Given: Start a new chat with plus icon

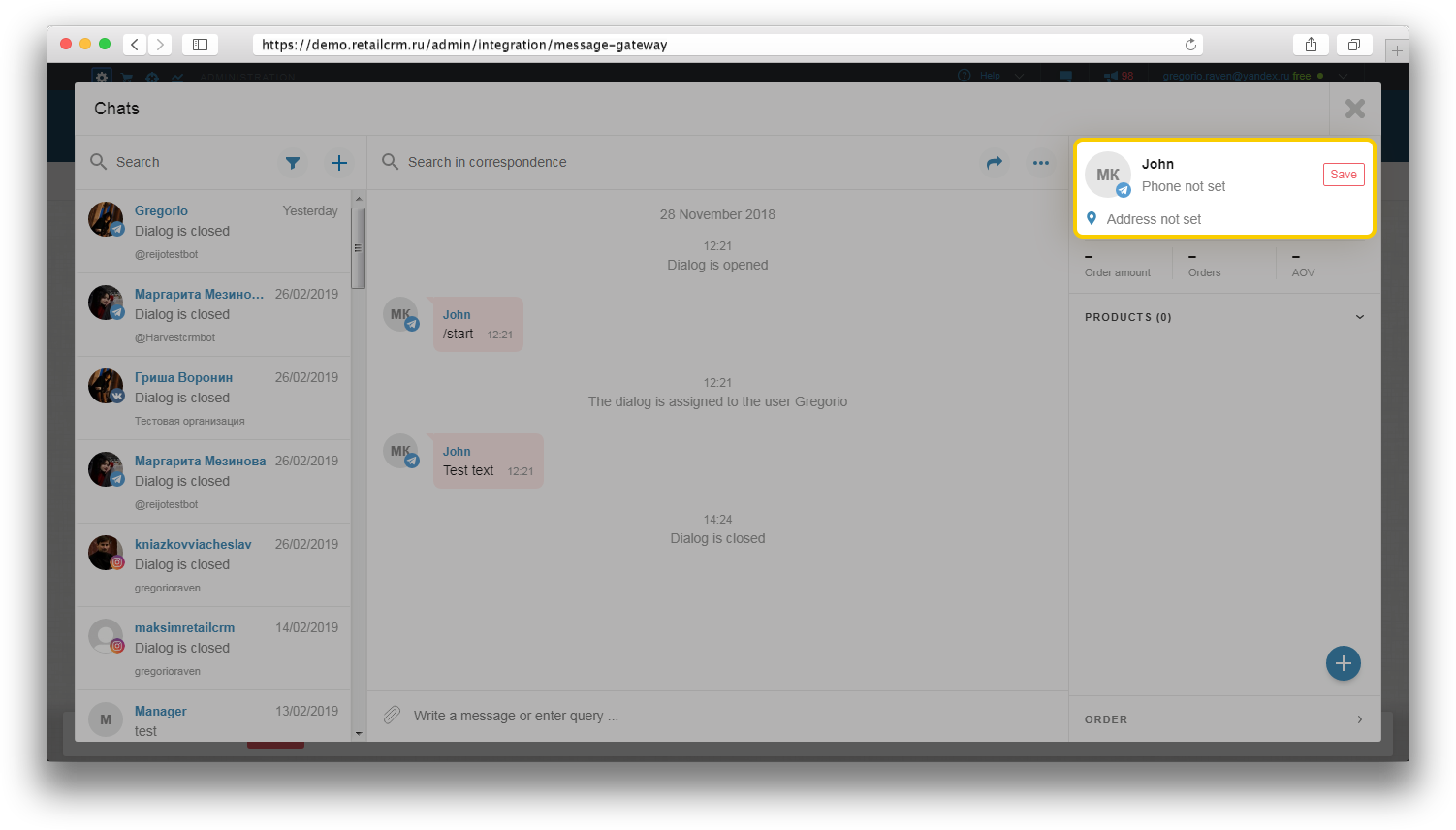Looking at the screenshot, I should pyautogui.click(x=338, y=163).
